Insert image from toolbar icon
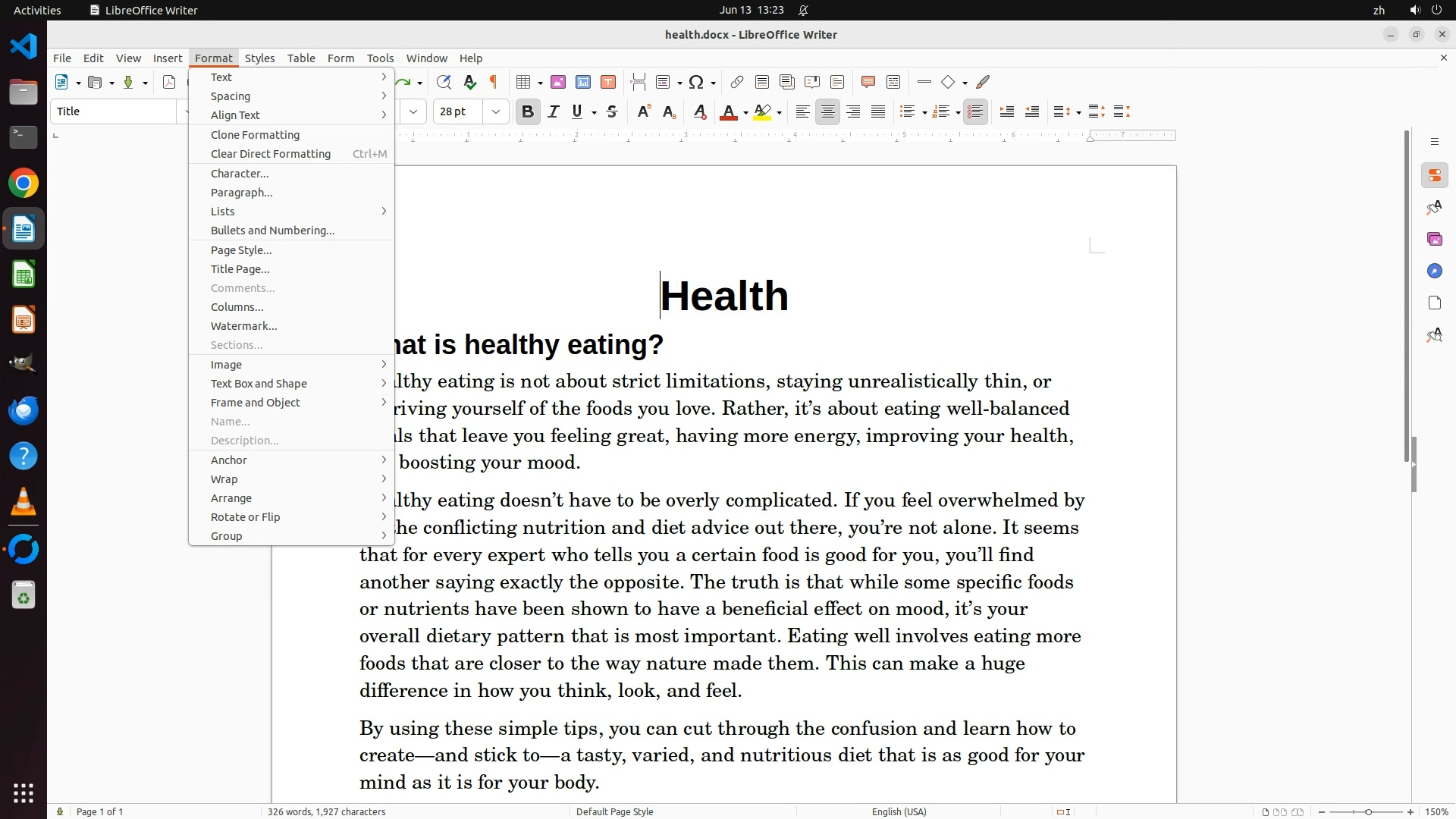This screenshot has height=819, width=1456. pyautogui.click(x=558, y=82)
